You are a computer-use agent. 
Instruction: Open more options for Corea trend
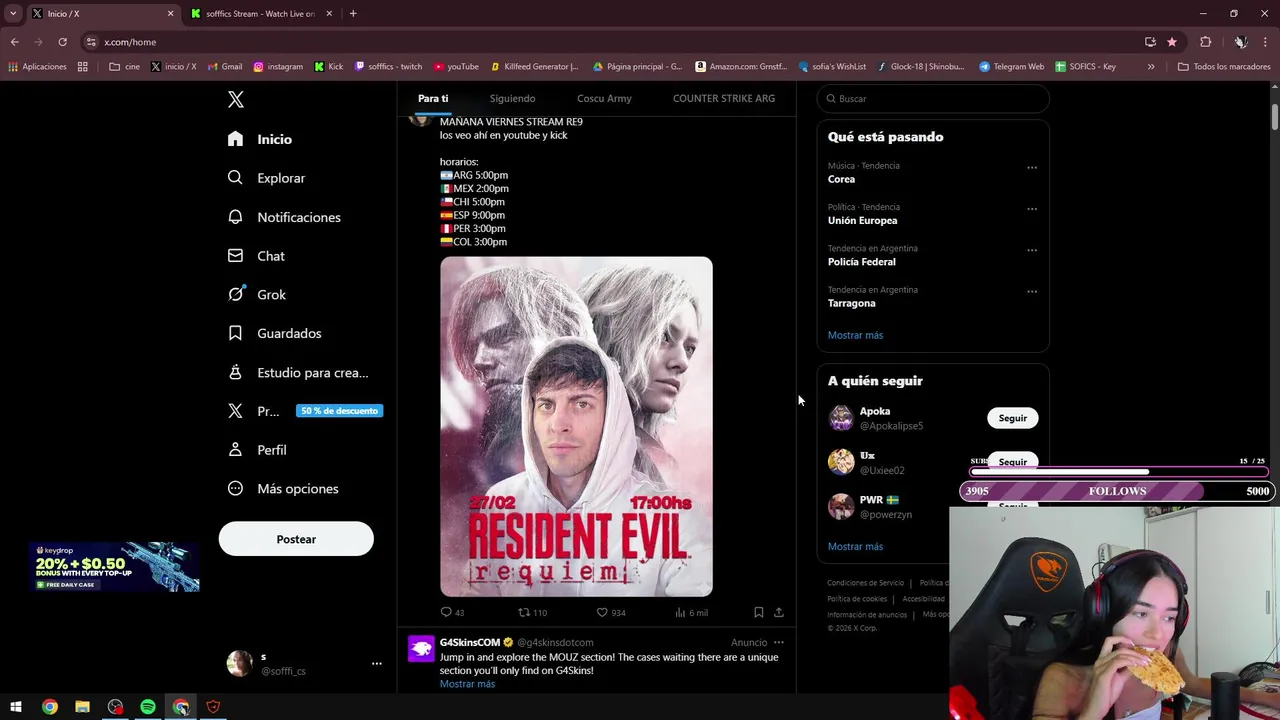point(1032,167)
